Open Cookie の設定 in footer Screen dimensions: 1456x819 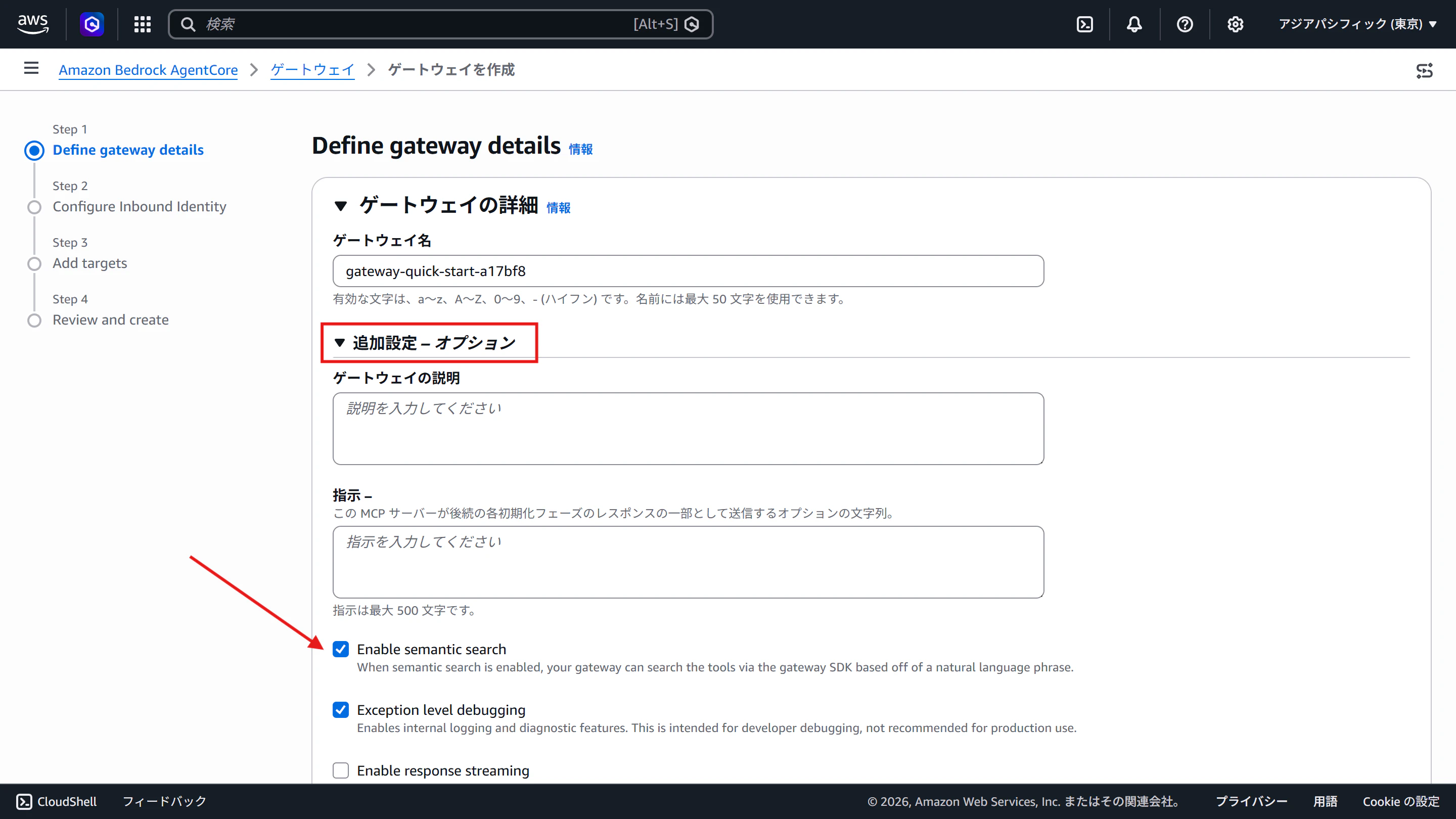[x=1400, y=801]
